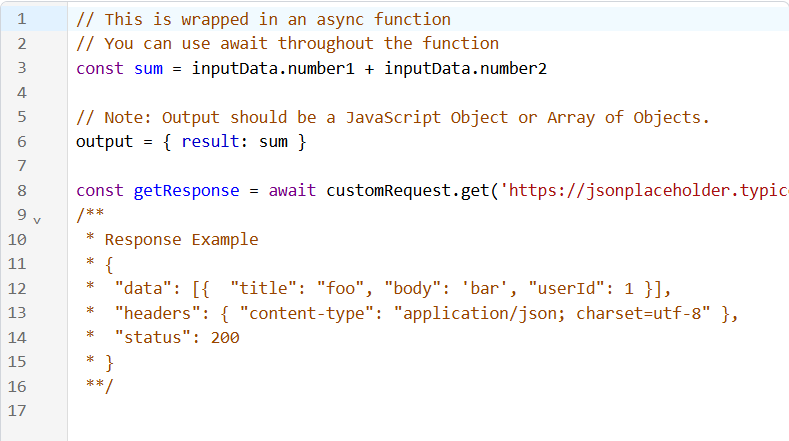
Task: Click the 'result' property key on line 6
Action: [210, 141]
